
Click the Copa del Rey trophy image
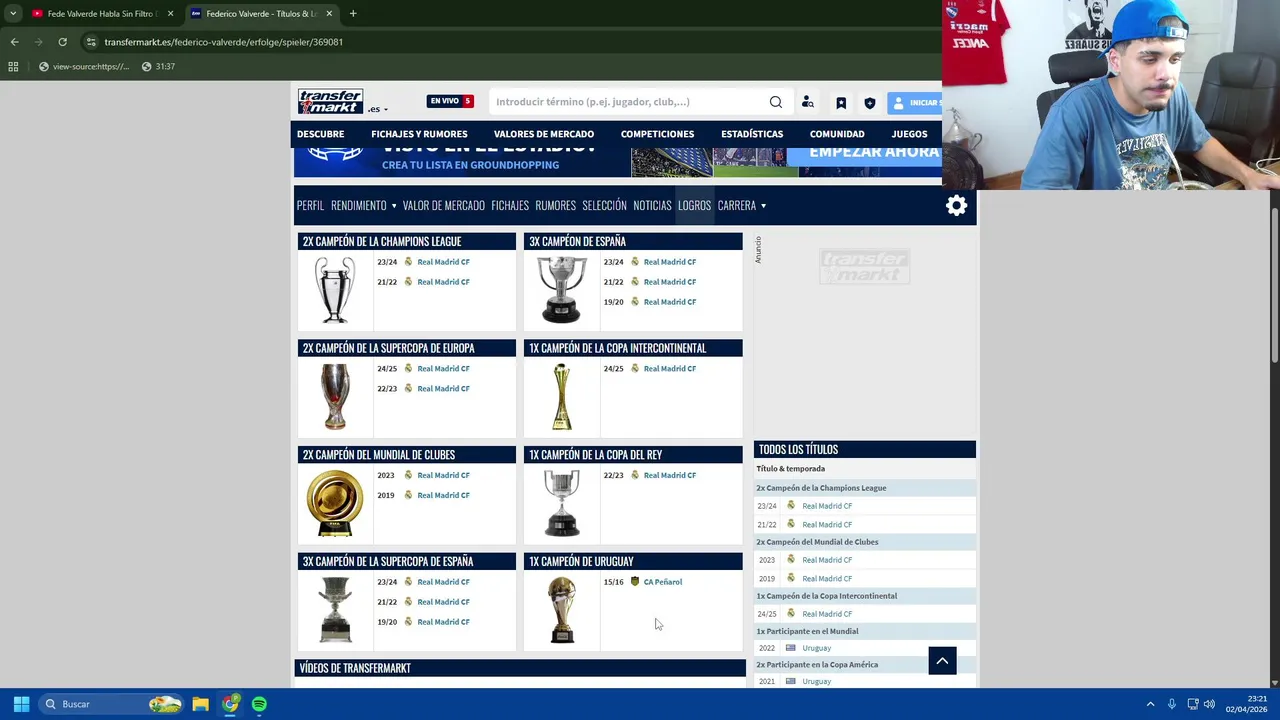[x=561, y=503]
